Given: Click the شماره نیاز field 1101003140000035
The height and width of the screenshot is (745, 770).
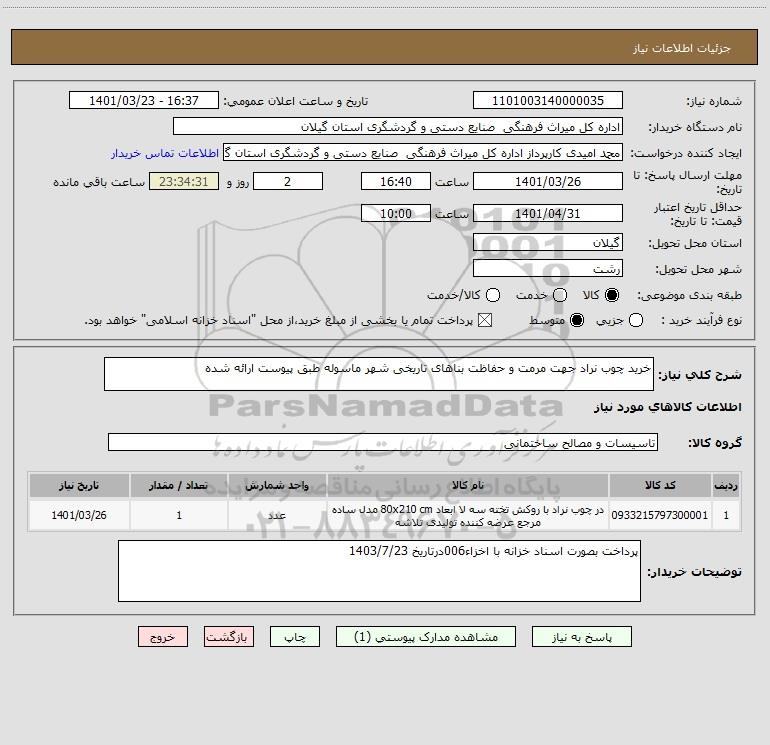Looking at the screenshot, I should coord(548,100).
